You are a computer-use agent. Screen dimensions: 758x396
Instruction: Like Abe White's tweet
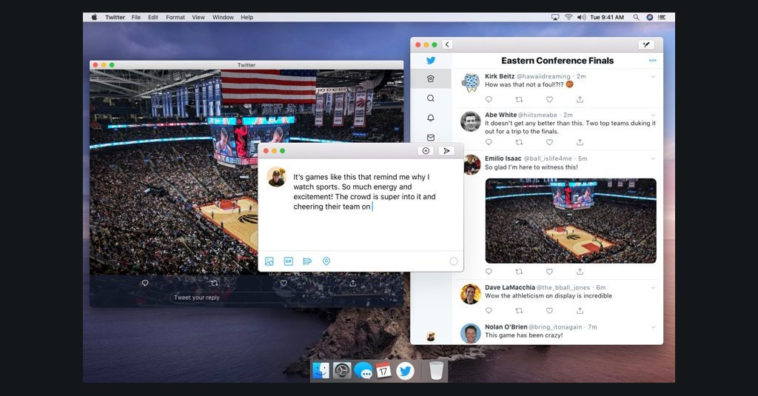(x=549, y=142)
